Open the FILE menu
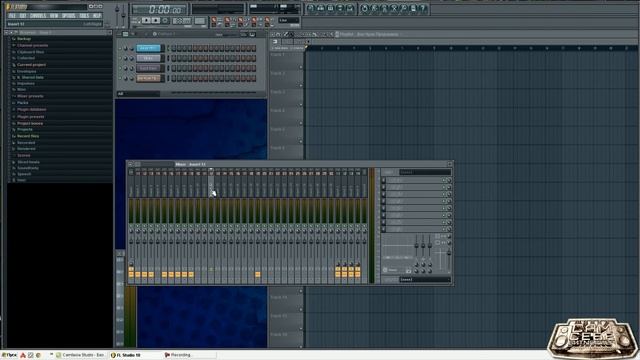The height and width of the screenshot is (360, 640). click(12, 16)
